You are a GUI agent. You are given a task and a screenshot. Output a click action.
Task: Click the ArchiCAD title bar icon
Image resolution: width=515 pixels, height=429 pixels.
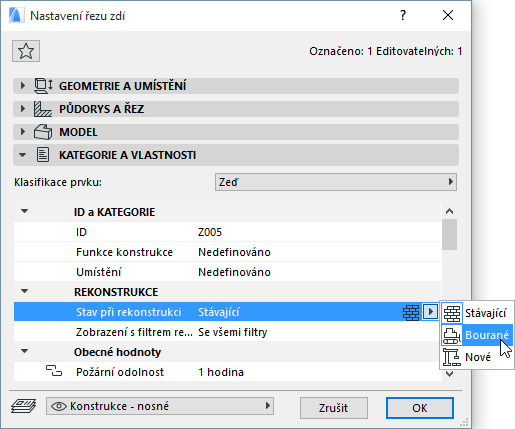(16, 15)
